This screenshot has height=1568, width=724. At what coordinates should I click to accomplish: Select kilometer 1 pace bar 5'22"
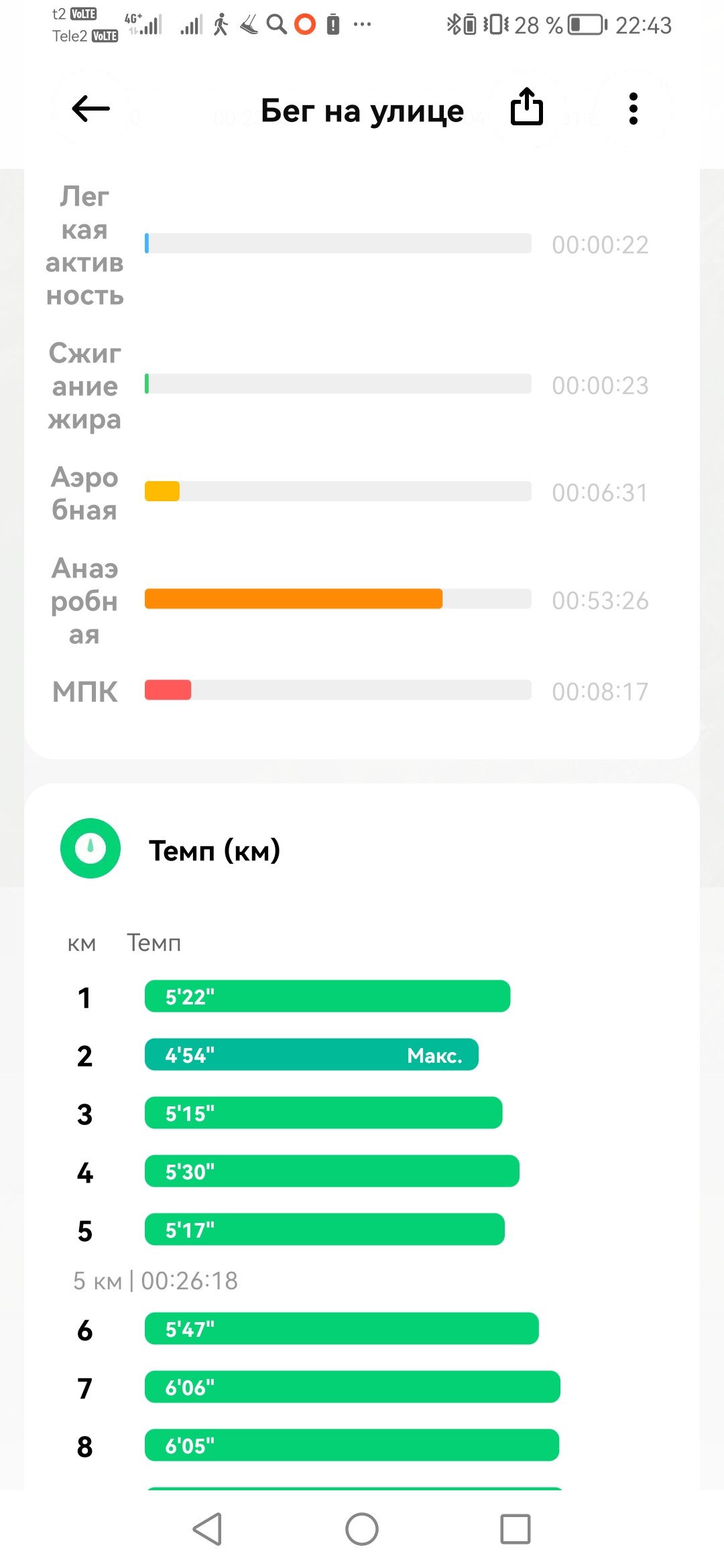[x=327, y=996]
